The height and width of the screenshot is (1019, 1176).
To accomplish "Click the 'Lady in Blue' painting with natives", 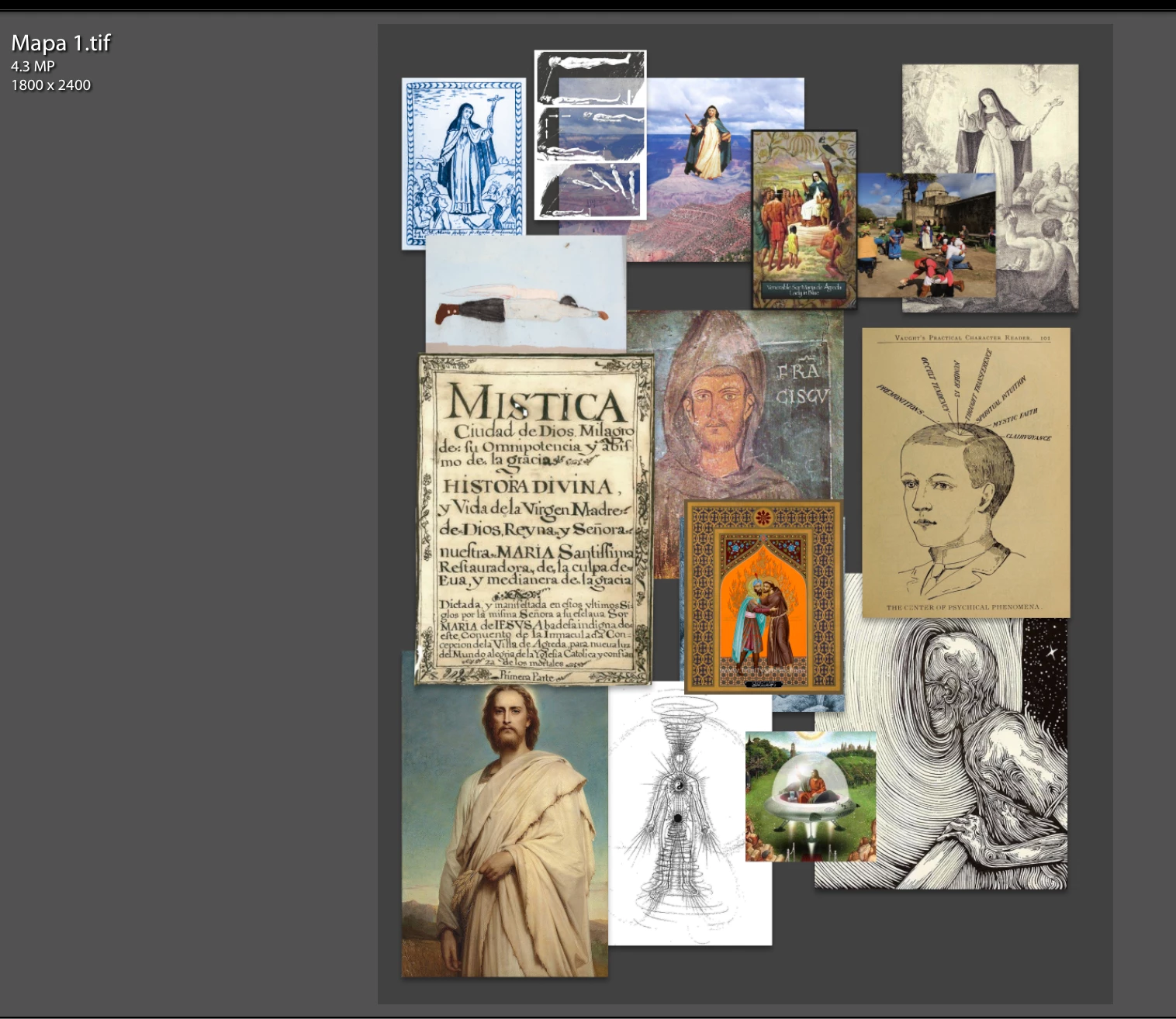I will click(804, 219).
